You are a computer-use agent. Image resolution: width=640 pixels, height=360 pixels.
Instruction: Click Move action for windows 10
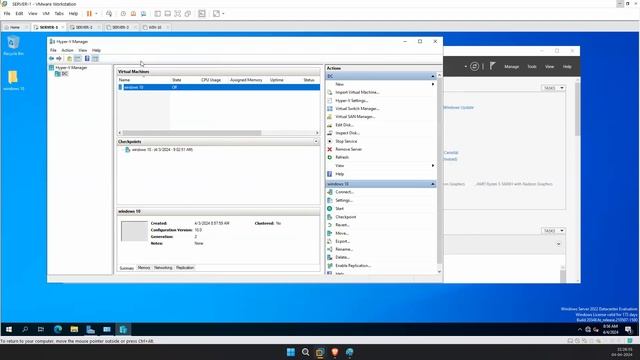[342, 233]
